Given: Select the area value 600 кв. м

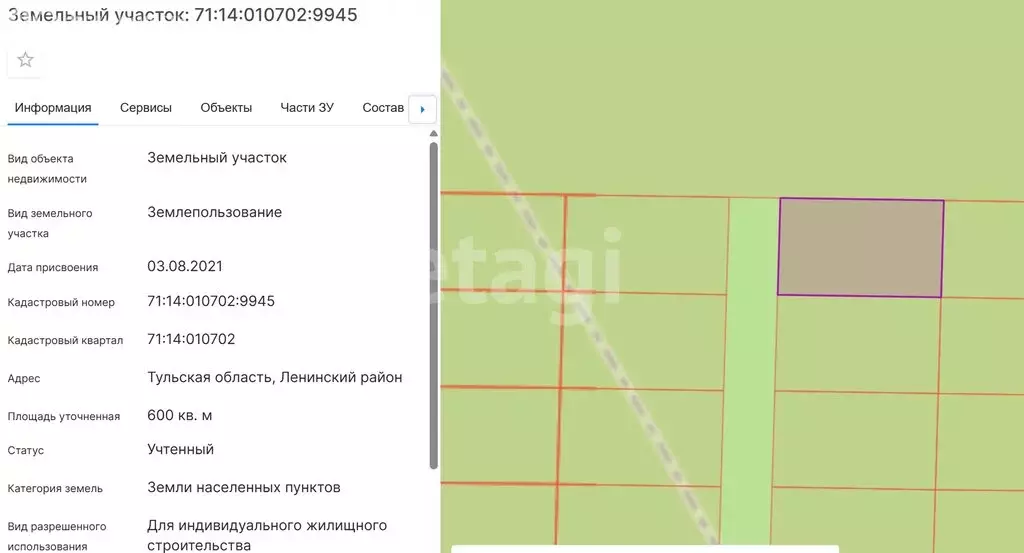Looking at the screenshot, I should (x=180, y=415).
